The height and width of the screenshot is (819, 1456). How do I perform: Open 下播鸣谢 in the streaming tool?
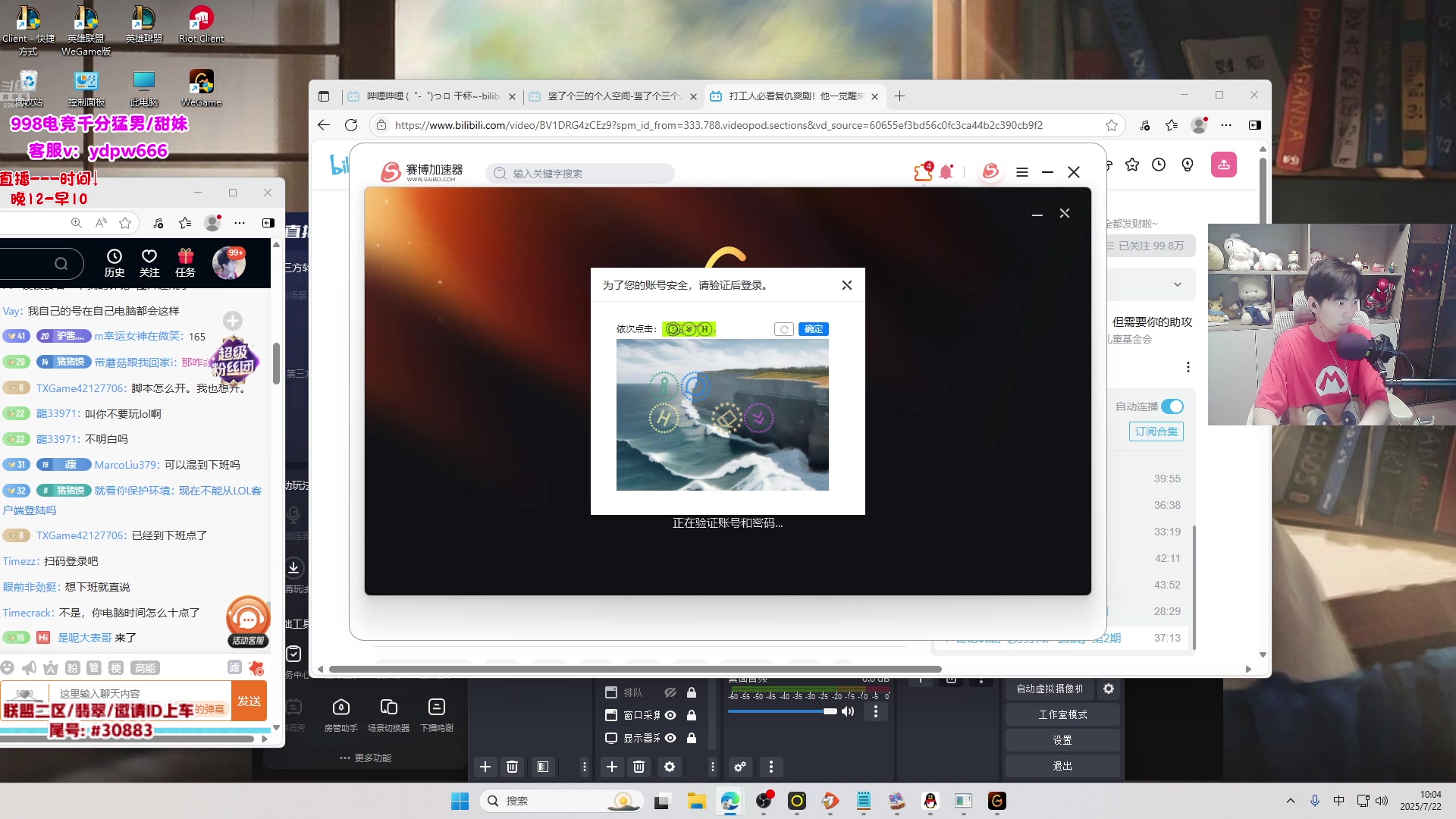(437, 715)
